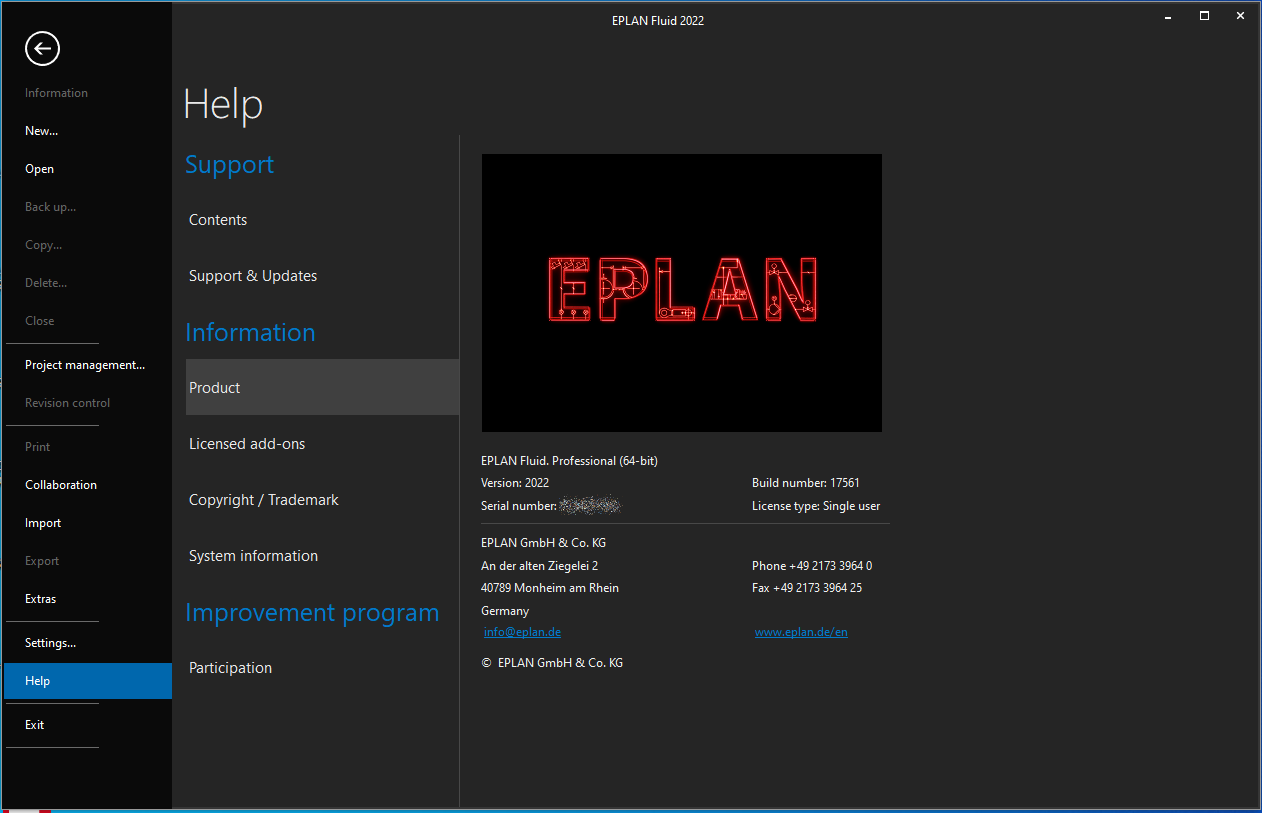Click the back arrow circle icon
The height and width of the screenshot is (813, 1262).
(43, 48)
